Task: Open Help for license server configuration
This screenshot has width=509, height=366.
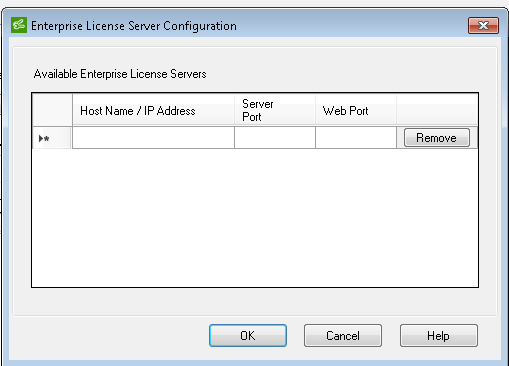Action: coord(439,336)
